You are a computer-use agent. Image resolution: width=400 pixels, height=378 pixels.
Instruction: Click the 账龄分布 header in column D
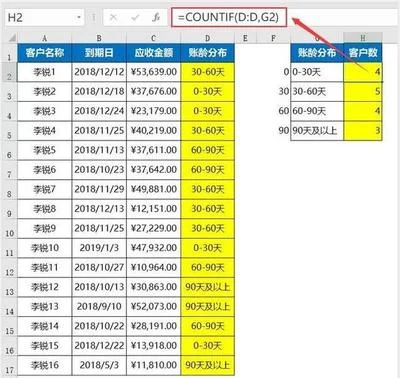(208, 53)
